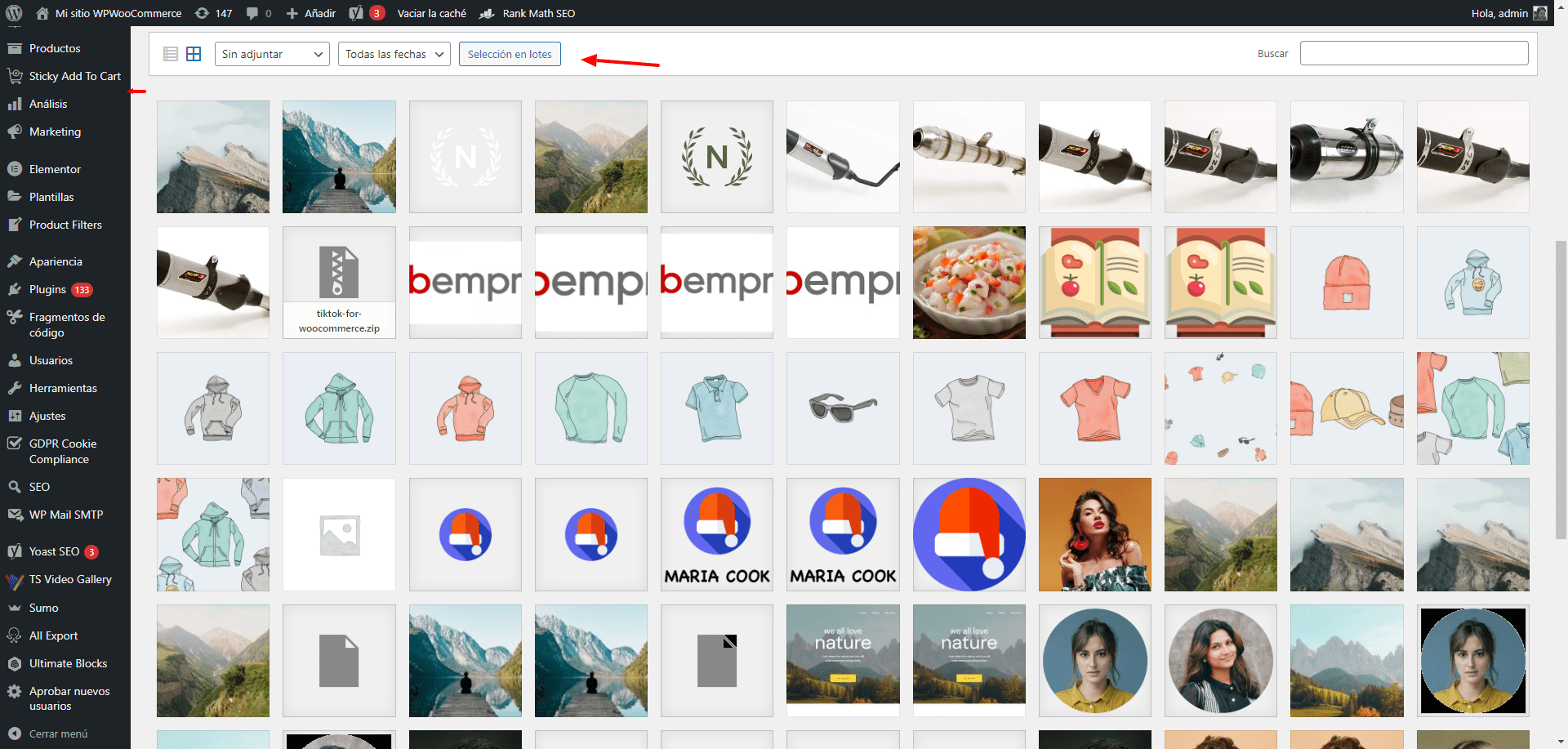
Task: Open the Análisis chart icon
Action: (x=14, y=104)
